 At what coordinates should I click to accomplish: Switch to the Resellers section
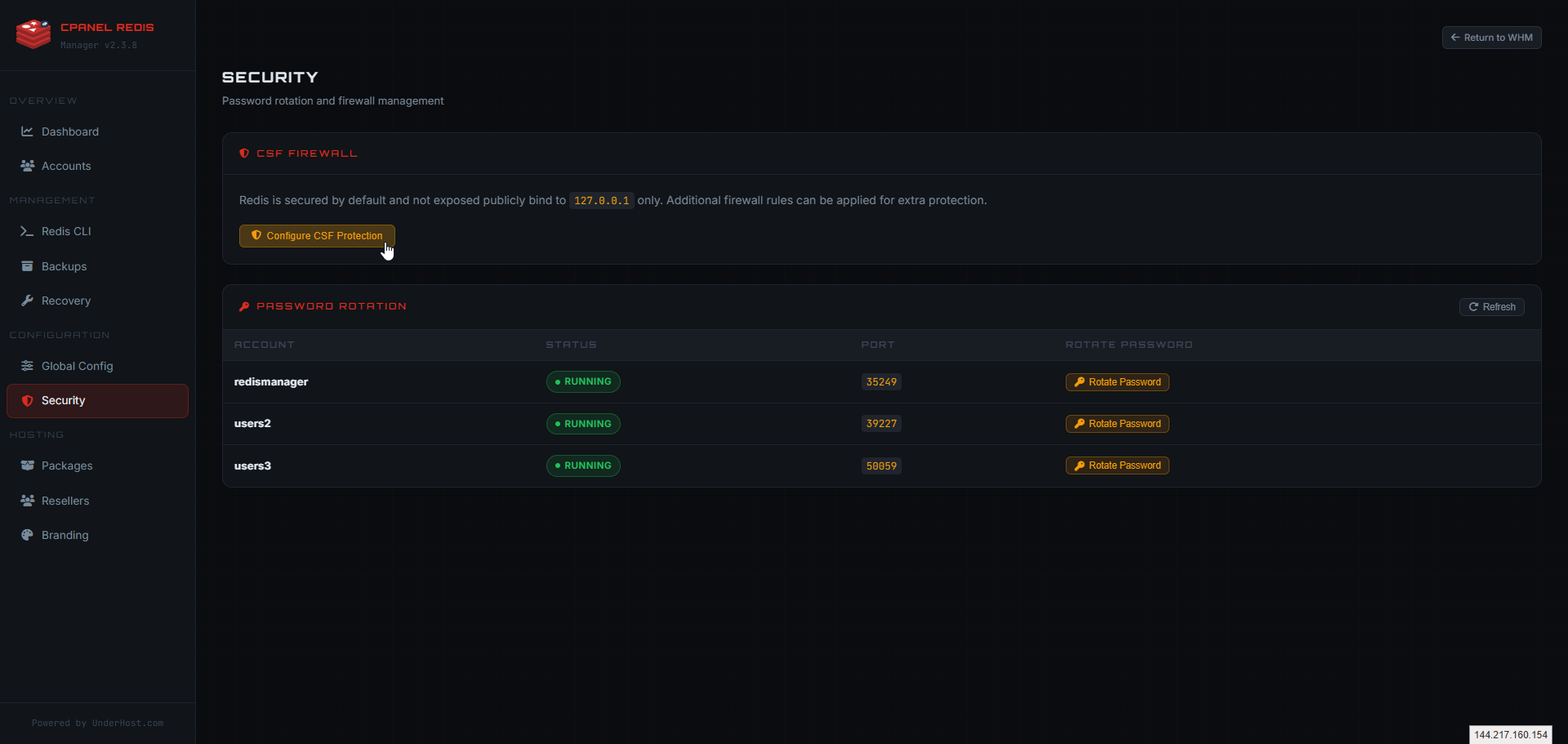(65, 501)
